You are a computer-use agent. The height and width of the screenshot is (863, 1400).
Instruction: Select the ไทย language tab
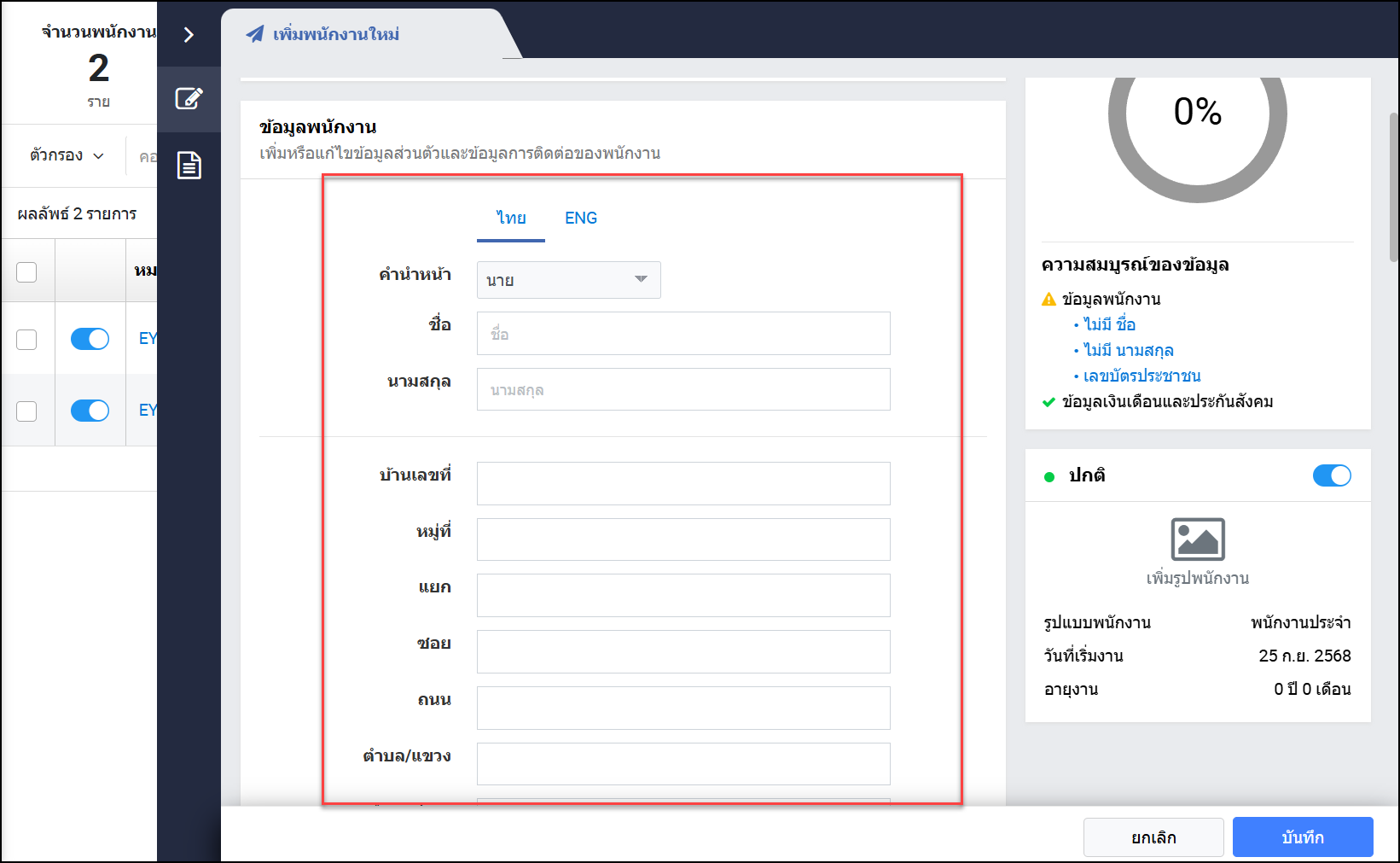coord(511,219)
